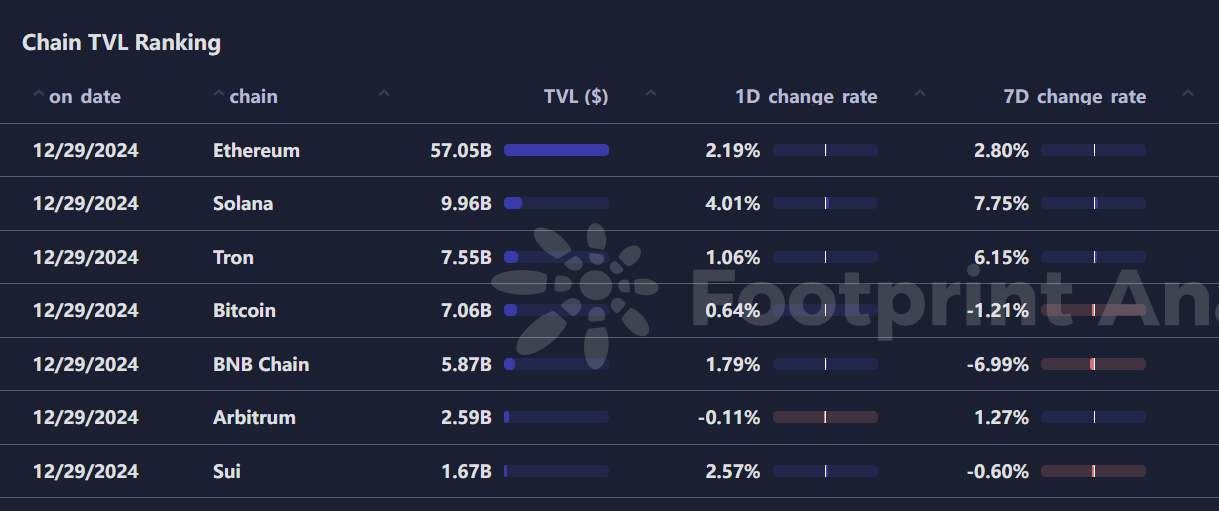Click Bitcoin's red 7D change bar

[1094, 310]
